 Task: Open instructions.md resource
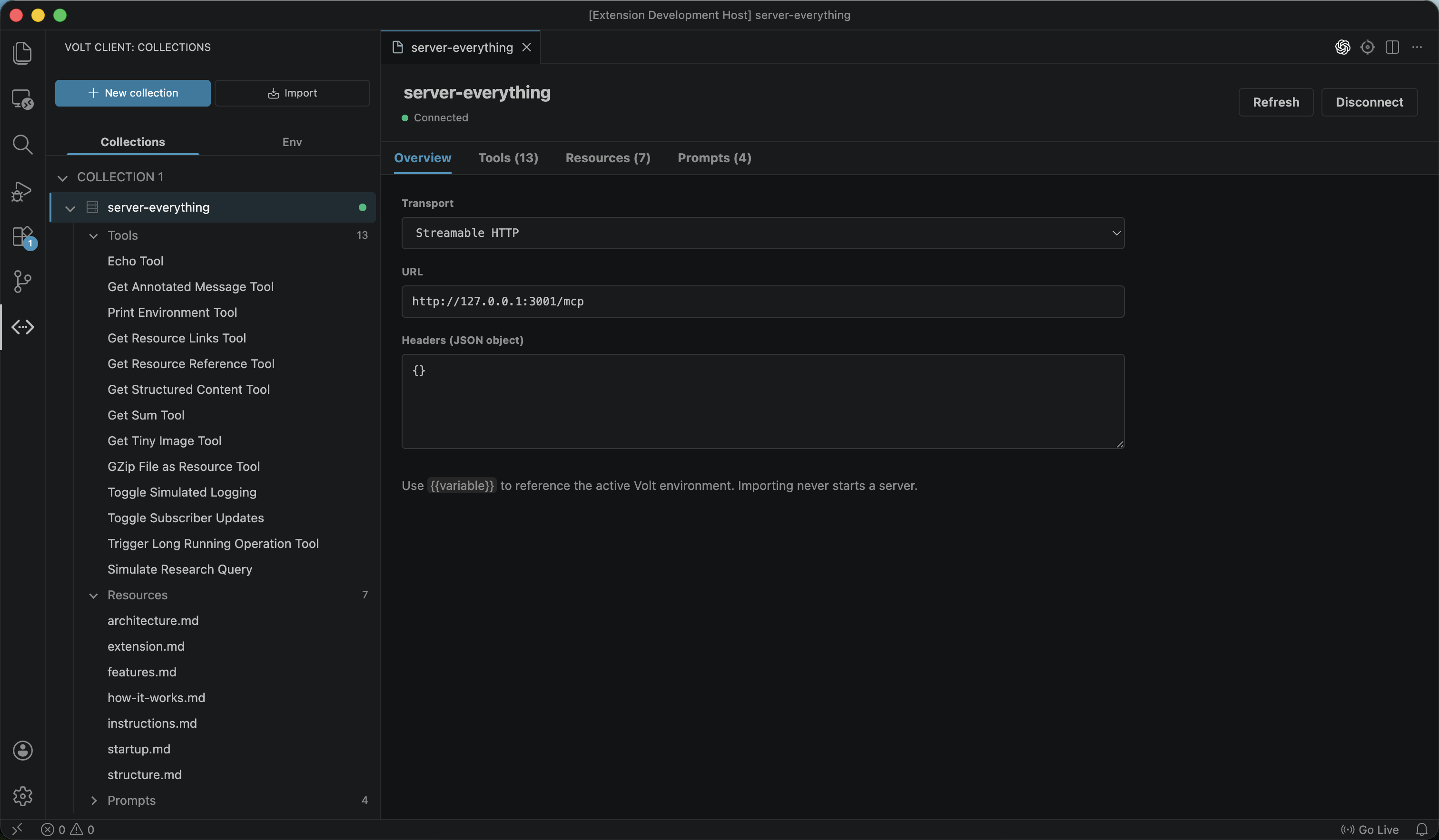[152, 723]
